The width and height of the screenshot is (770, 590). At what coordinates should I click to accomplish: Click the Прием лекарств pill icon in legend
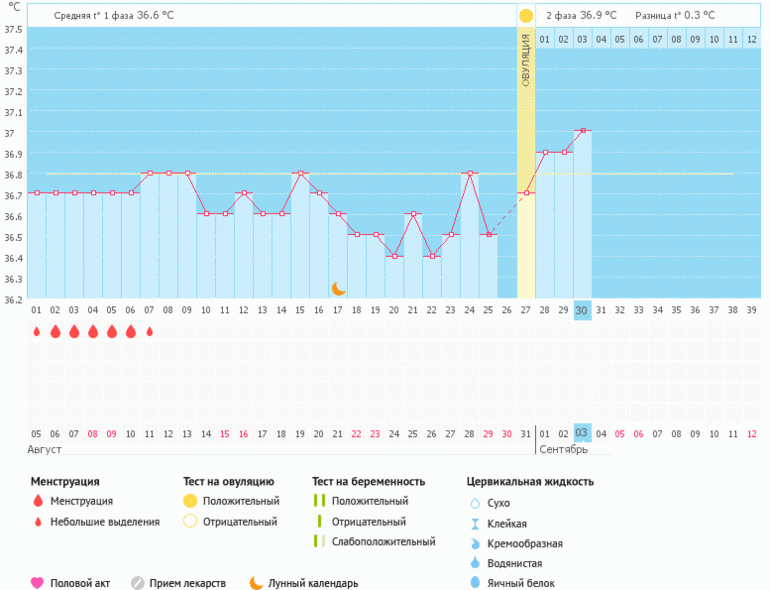pos(138,583)
